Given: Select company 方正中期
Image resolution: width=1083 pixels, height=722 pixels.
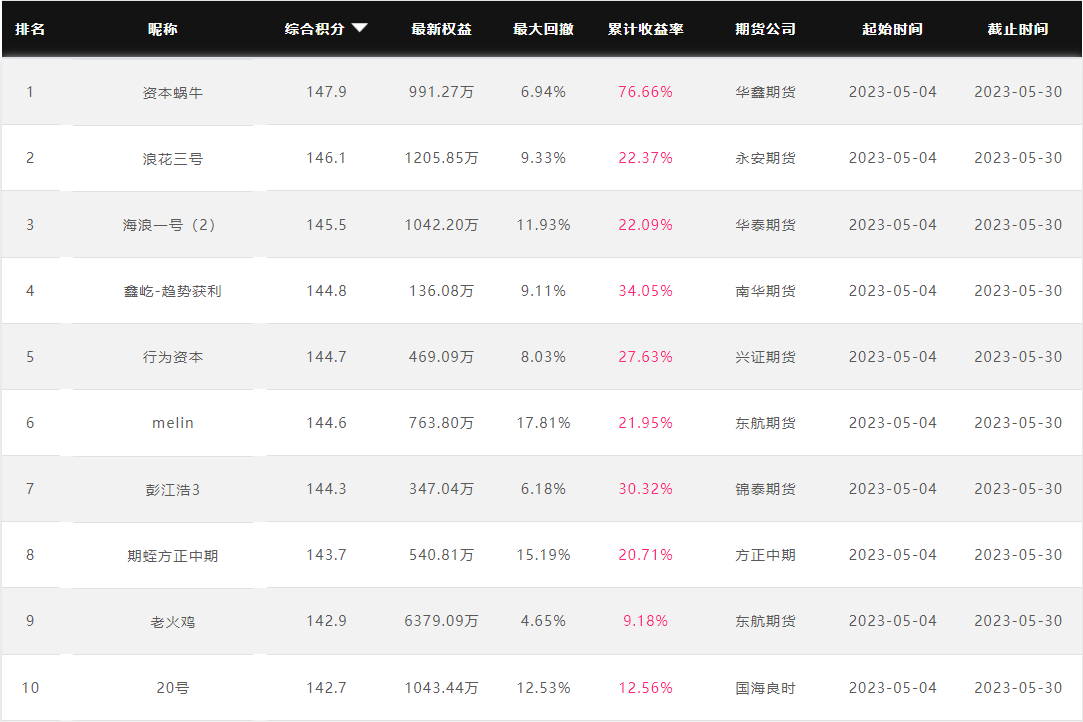Looking at the screenshot, I should click(x=765, y=555).
